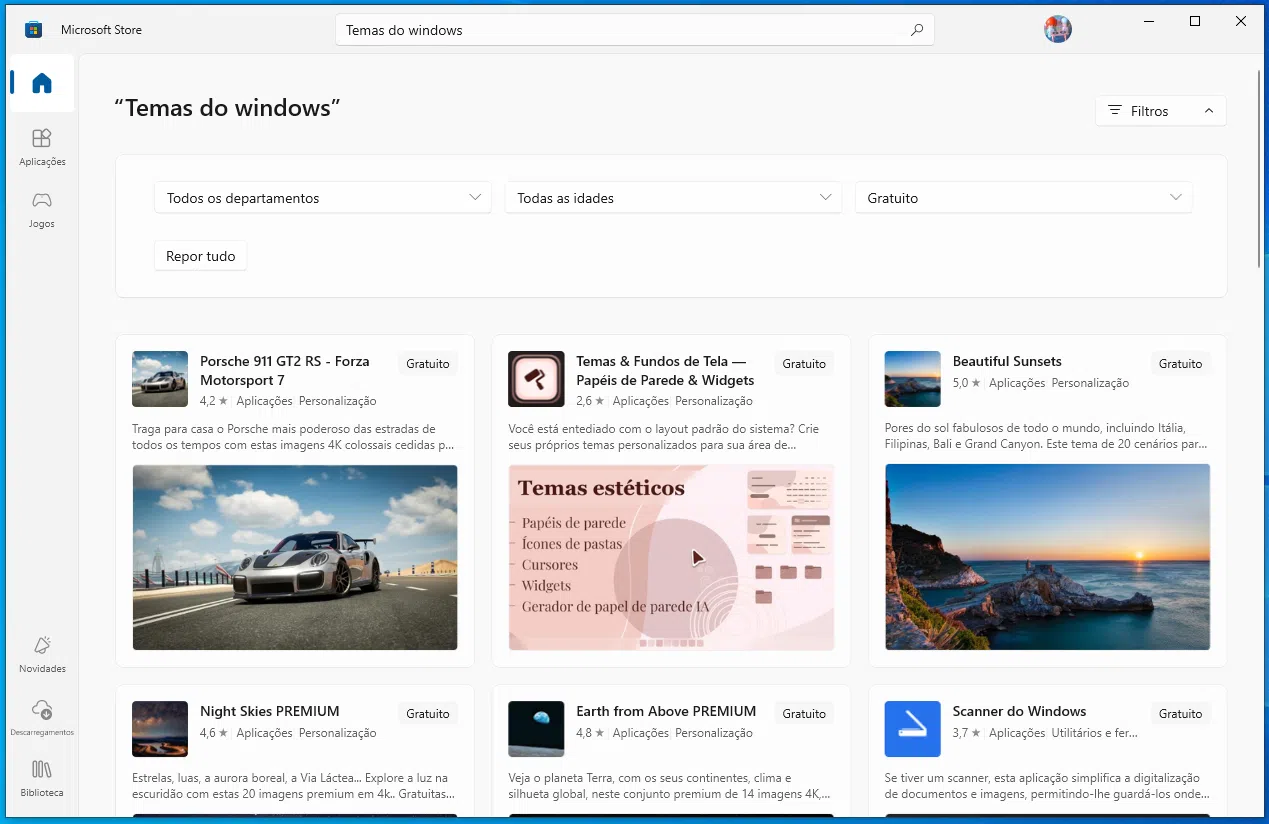Click description starting Estrelas, luas, a aurora boreal

coord(291,786)
